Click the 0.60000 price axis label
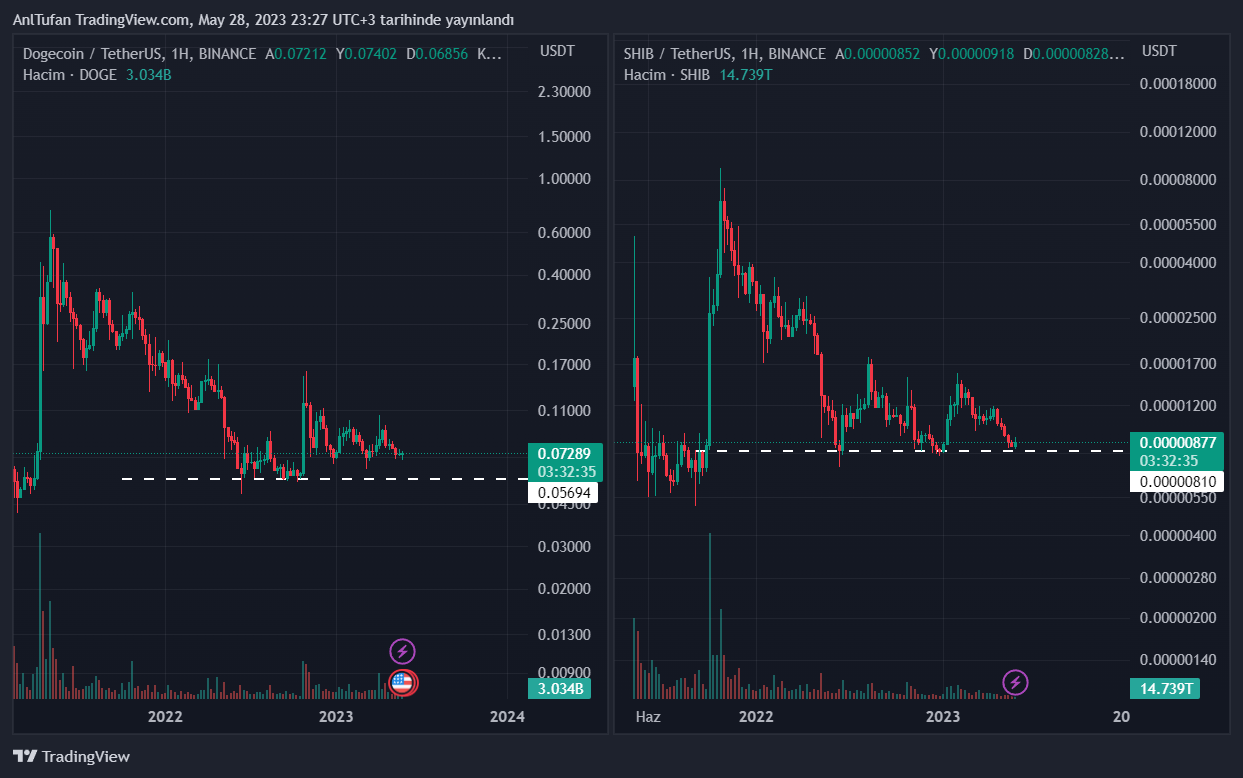The width and height of the screenshot is (1243, 778). 565,233
